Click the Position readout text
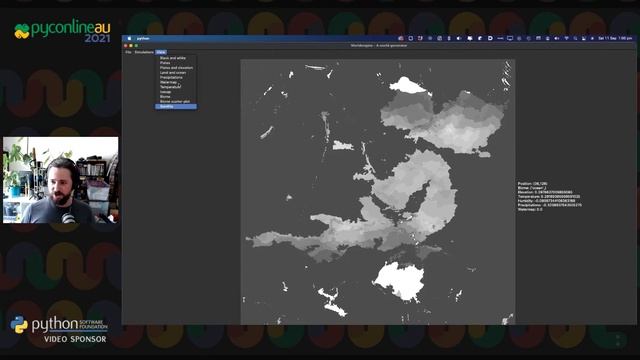This screenshot has height=360, width=640. [533, 184]
